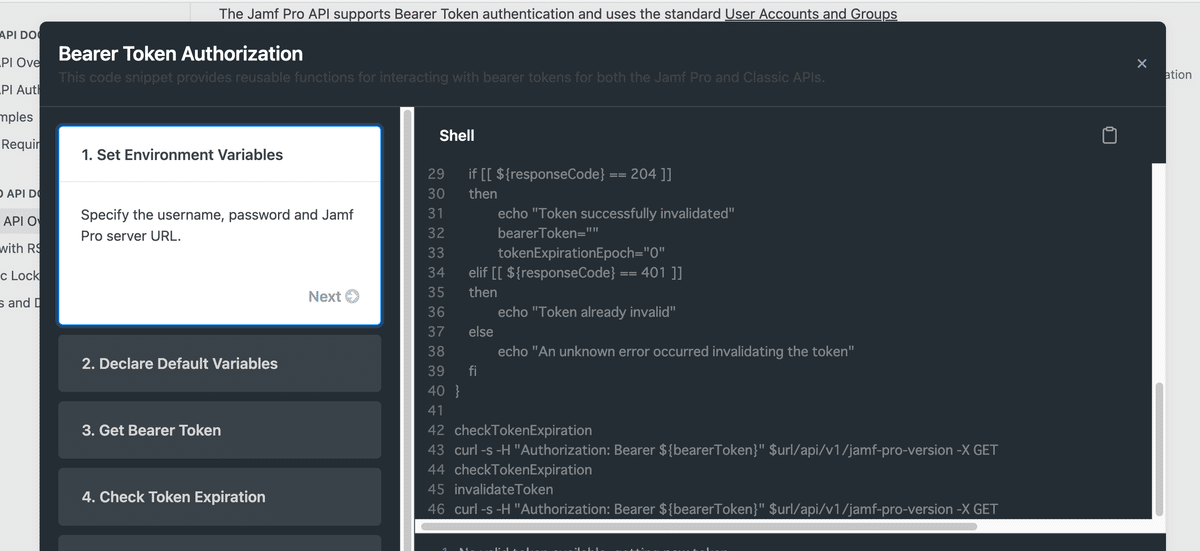Click the horizontal scrollbar under the code

tap(699, 526)
